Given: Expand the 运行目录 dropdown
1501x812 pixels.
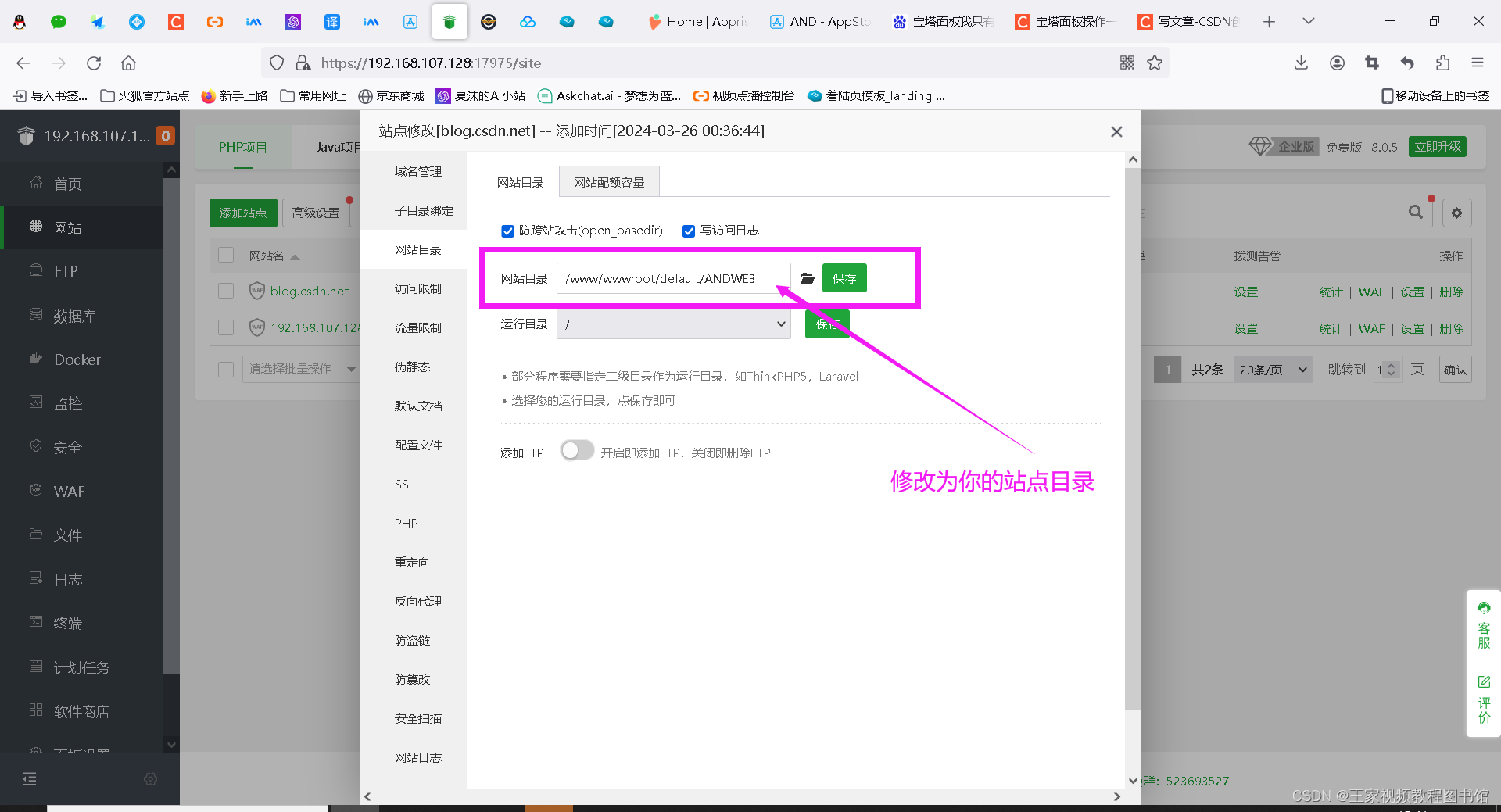Looking at the screenshot, I should pos(673,324).
